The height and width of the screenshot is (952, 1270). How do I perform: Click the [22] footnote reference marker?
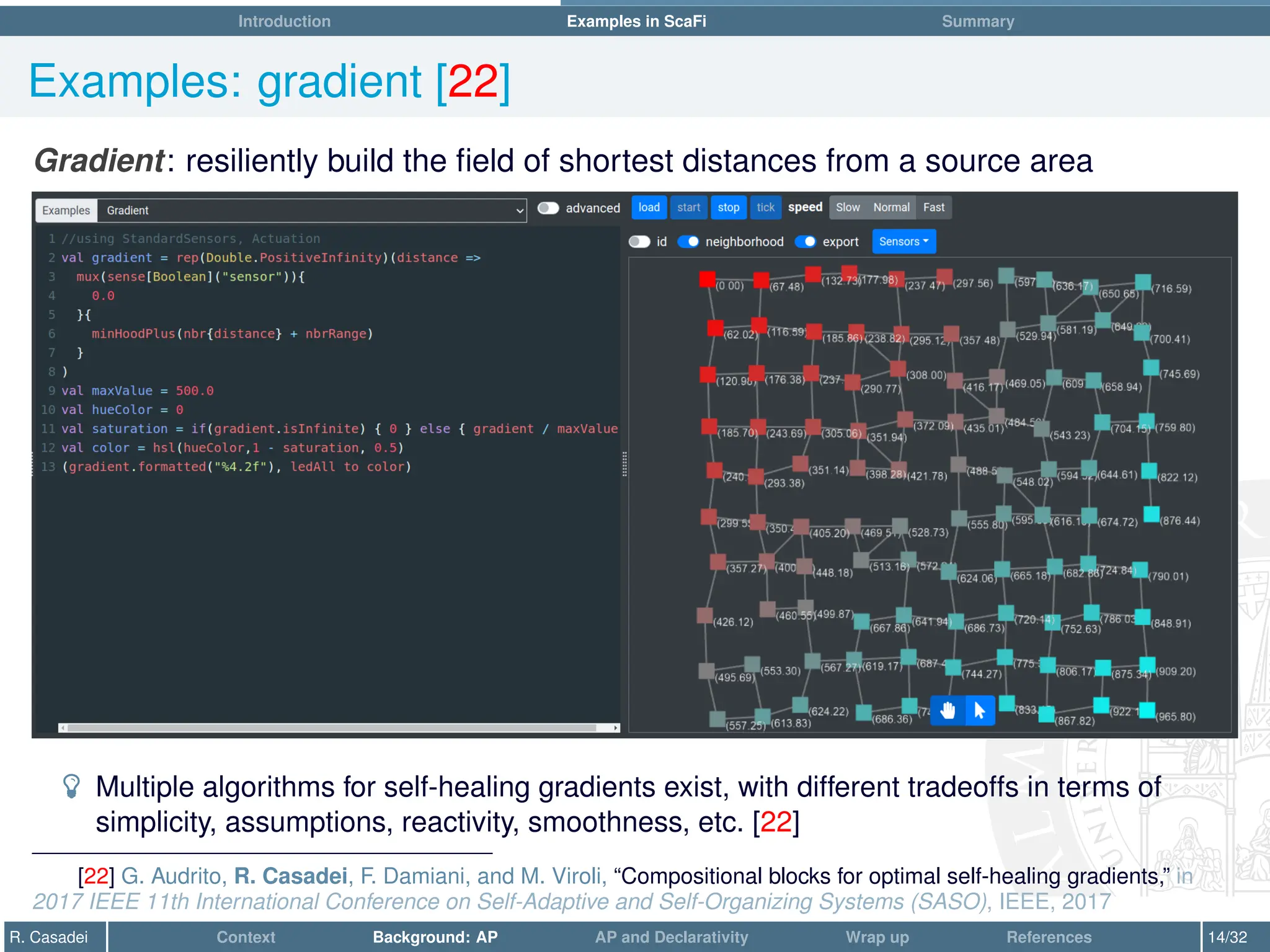point(97,876)
